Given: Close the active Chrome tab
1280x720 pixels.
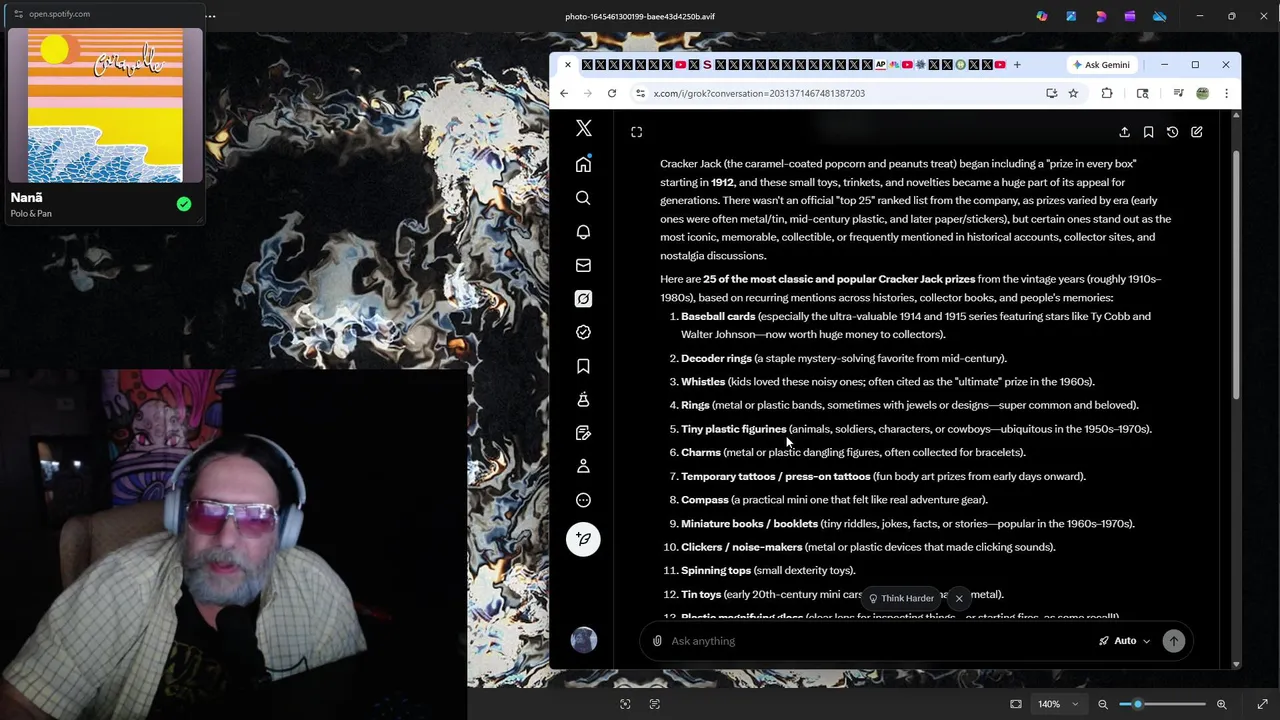Looking at the screenshot, I should (x=568, y=65).
